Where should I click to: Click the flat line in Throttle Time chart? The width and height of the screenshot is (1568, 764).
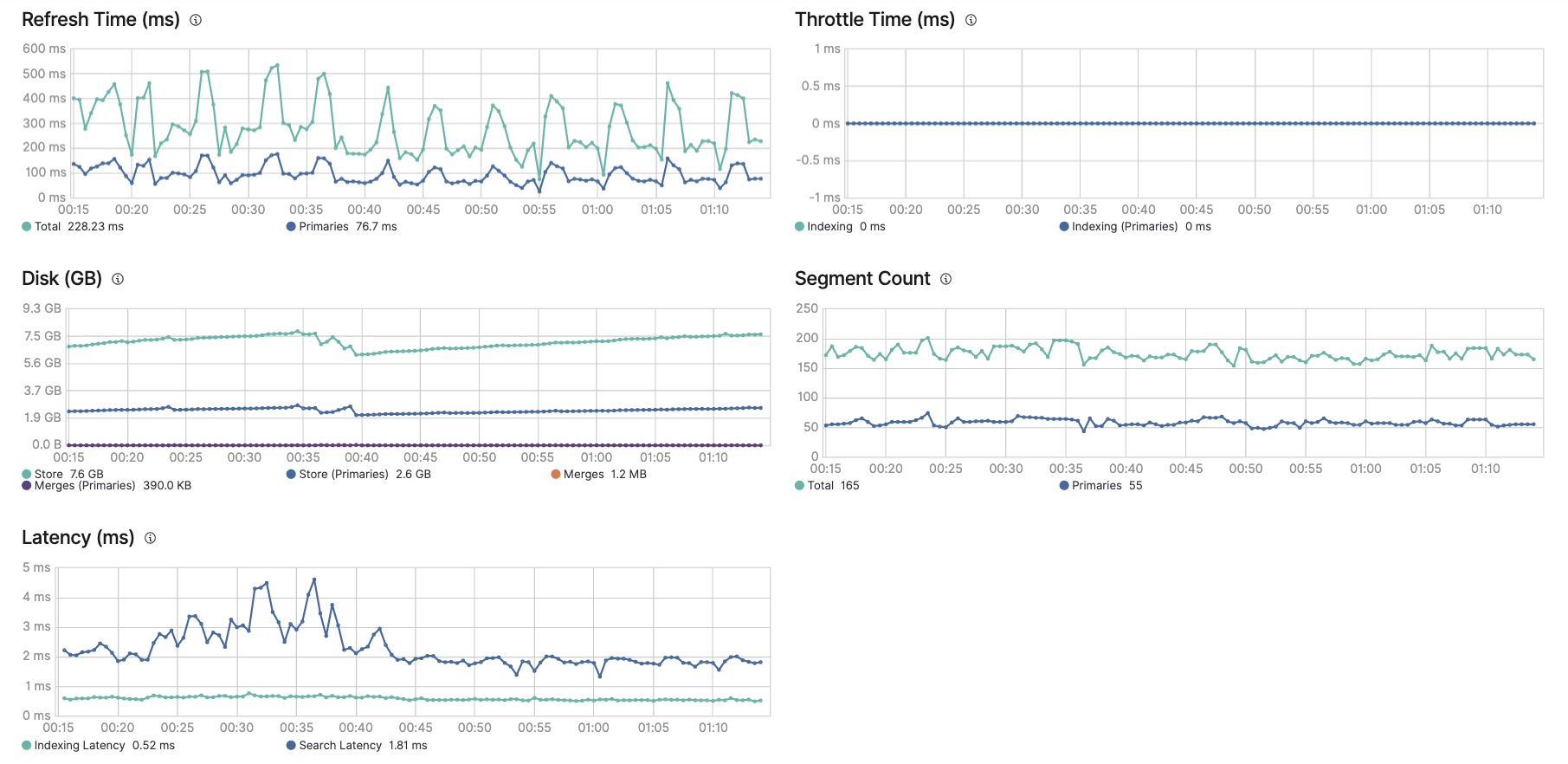click(x=1191, y=124)
